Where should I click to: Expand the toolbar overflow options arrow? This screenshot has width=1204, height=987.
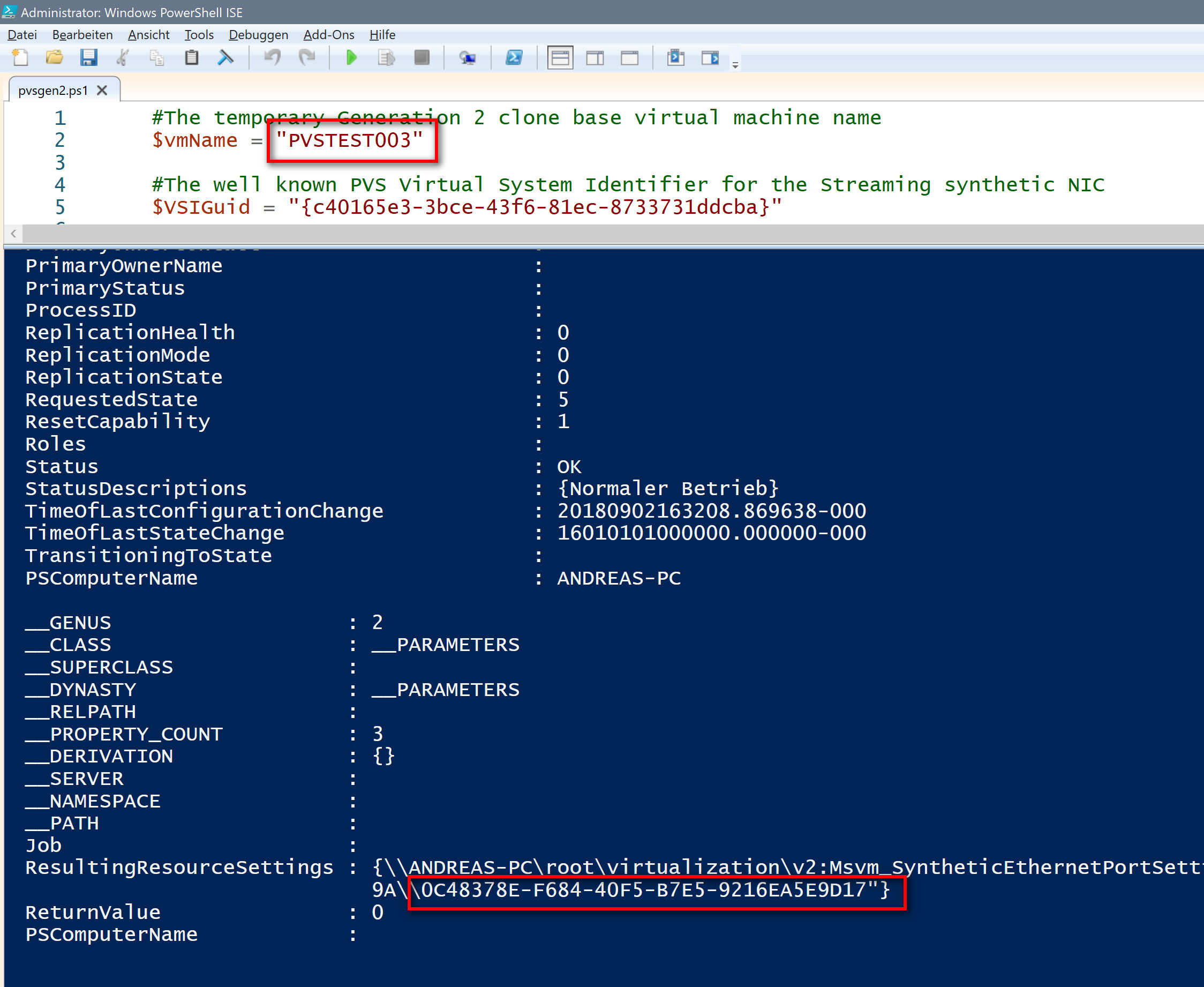(x=735, y=65)
